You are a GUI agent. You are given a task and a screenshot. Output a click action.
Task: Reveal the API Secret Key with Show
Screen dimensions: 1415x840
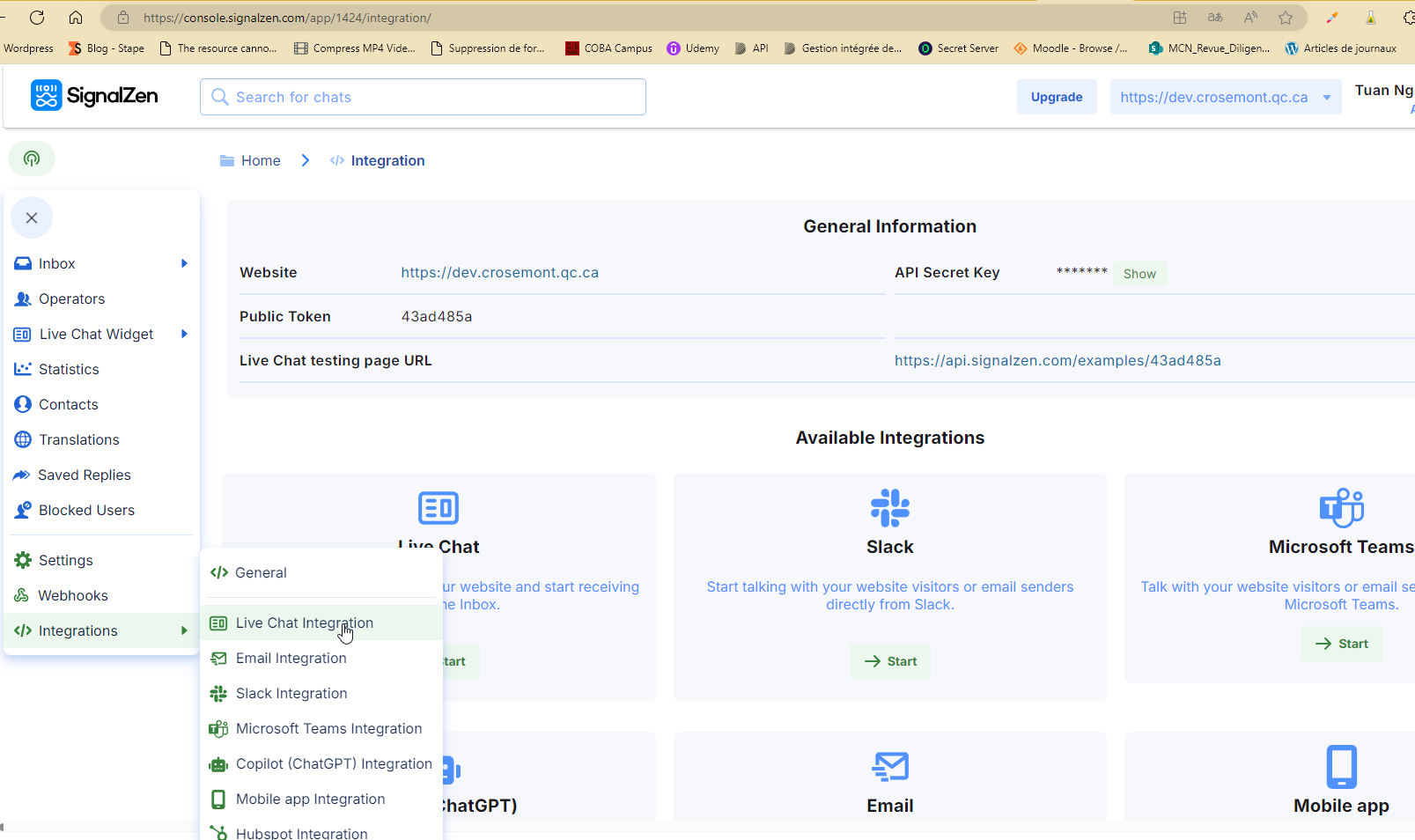(x=1139, y=274)
